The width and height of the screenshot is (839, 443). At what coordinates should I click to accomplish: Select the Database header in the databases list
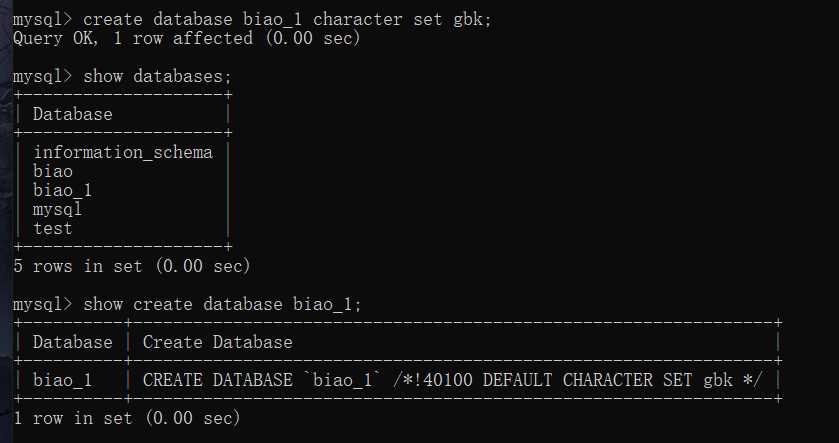[x=72, y=114]
